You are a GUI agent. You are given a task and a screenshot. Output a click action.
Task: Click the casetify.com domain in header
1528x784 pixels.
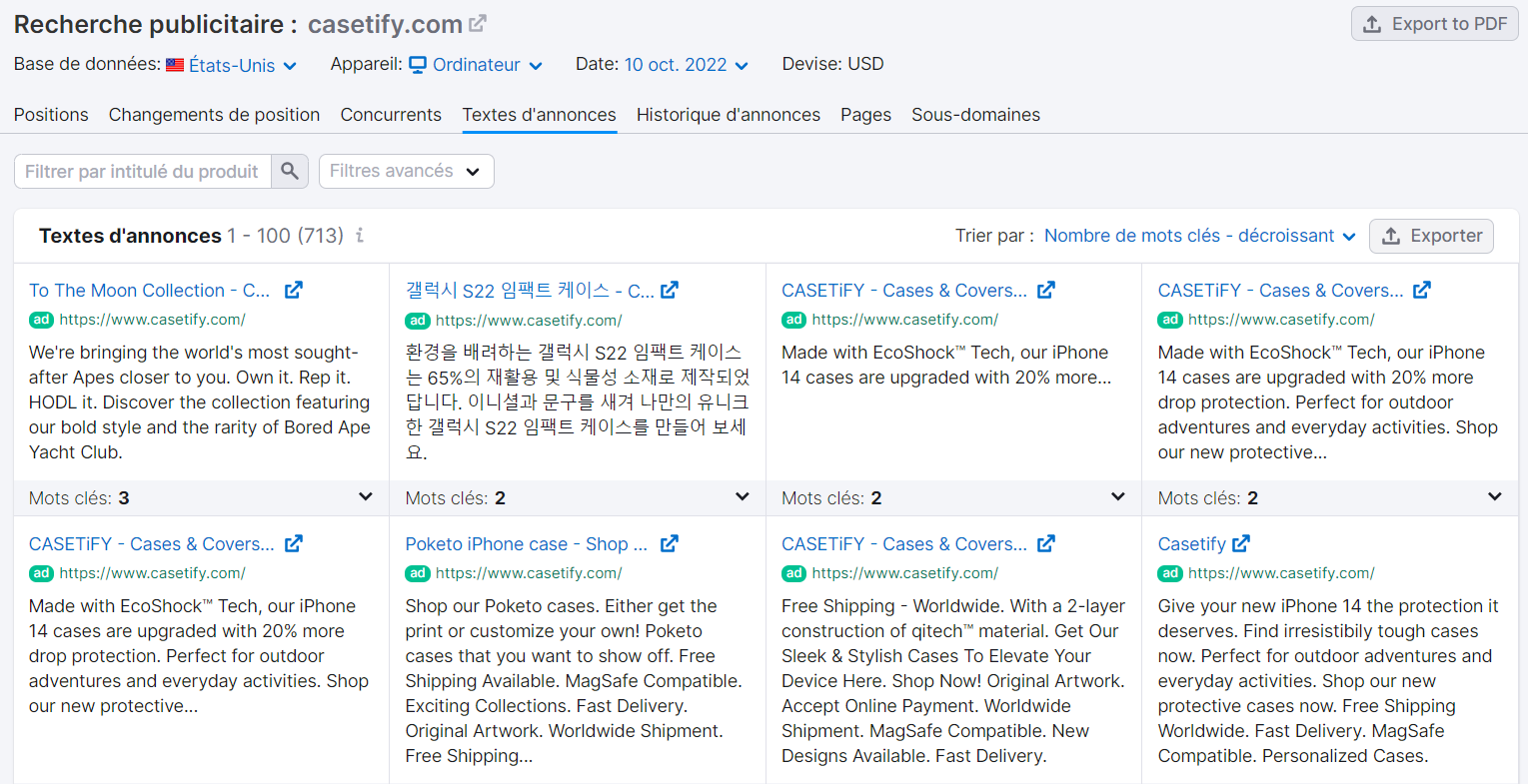pyautogui.click(x=385, y=24)
